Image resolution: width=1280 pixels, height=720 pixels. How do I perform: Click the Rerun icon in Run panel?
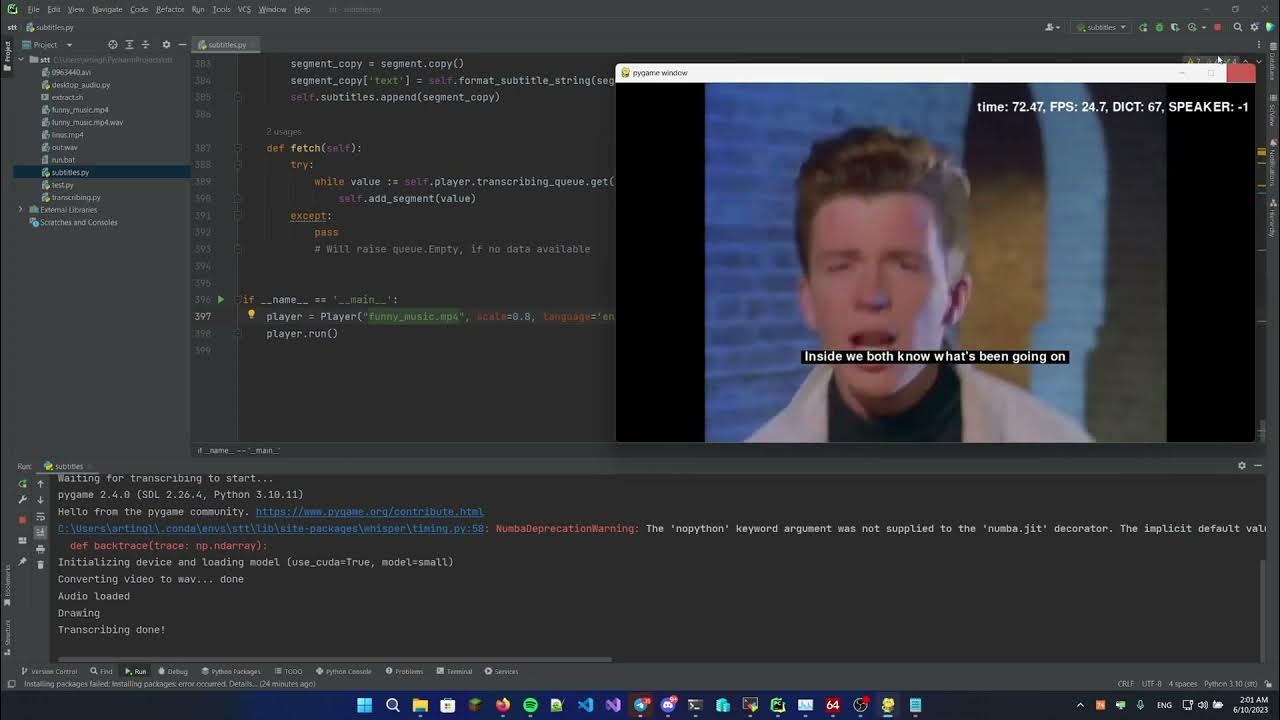click(x=22, y=484)
